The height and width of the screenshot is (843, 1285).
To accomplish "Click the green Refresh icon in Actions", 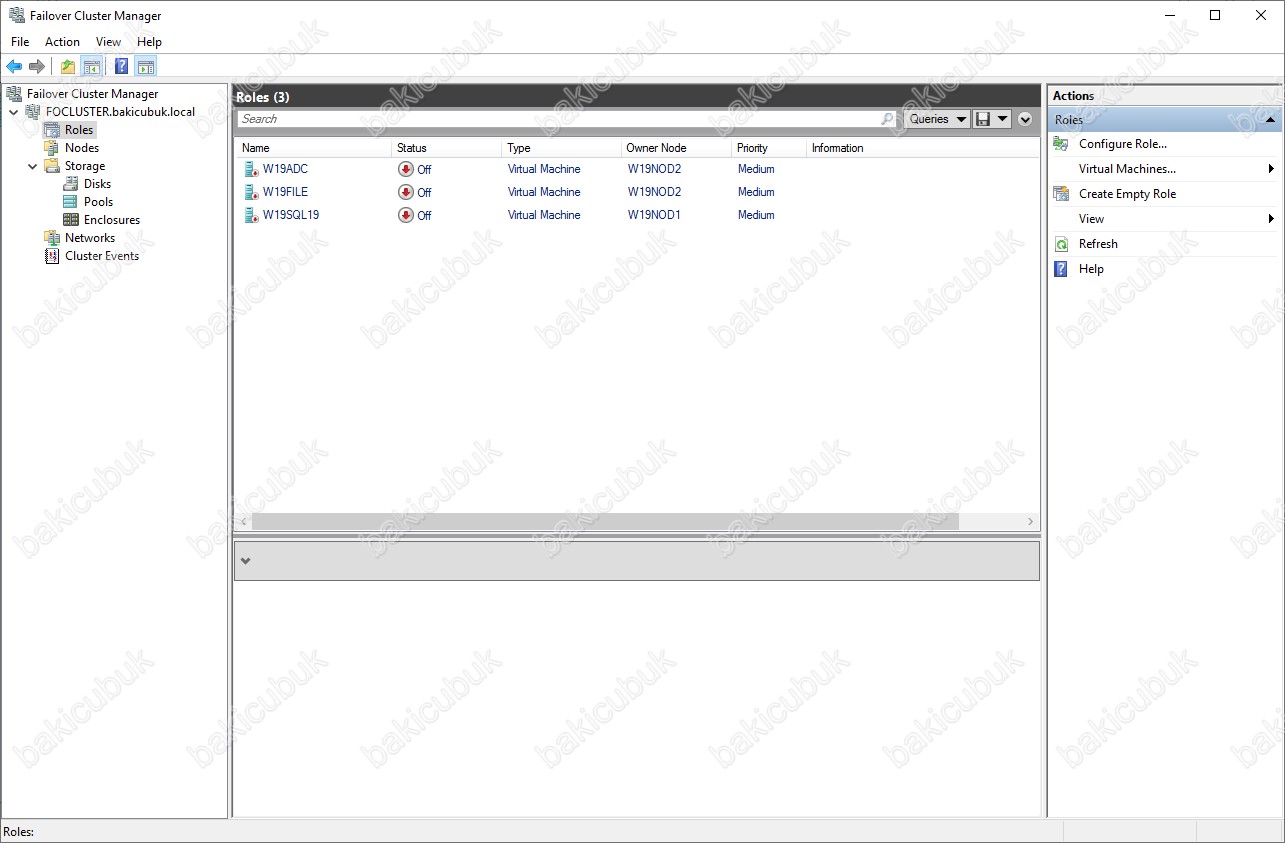I will click(1061, 244).
